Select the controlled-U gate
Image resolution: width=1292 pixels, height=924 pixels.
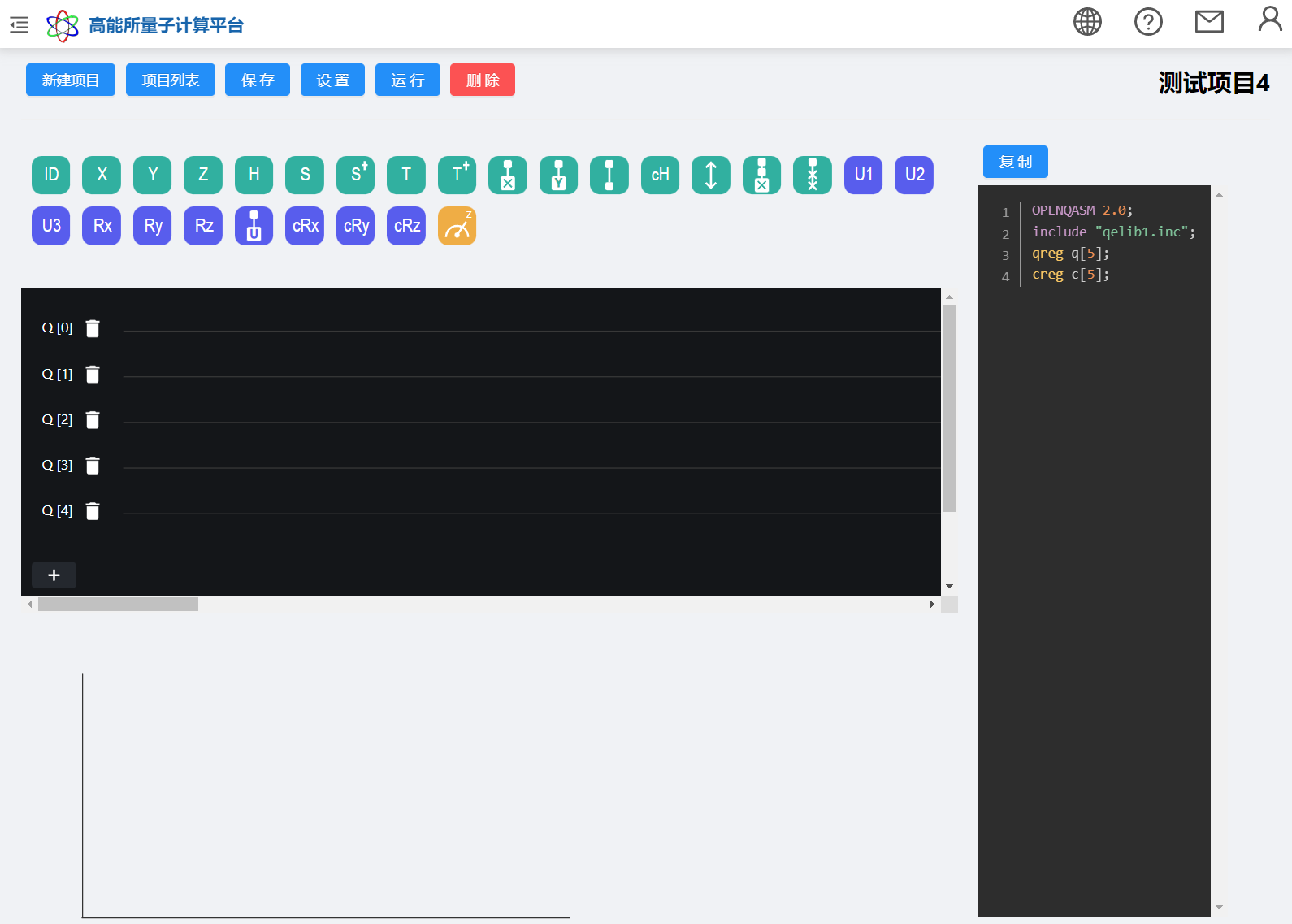pyautogui.click(x=254, y=226)
